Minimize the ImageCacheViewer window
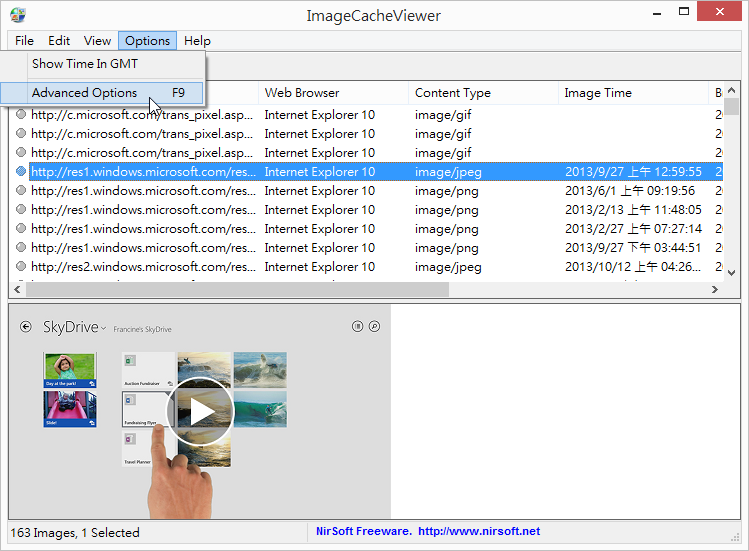Viewport: 749px width, 551px height. [x=657, y=13]
